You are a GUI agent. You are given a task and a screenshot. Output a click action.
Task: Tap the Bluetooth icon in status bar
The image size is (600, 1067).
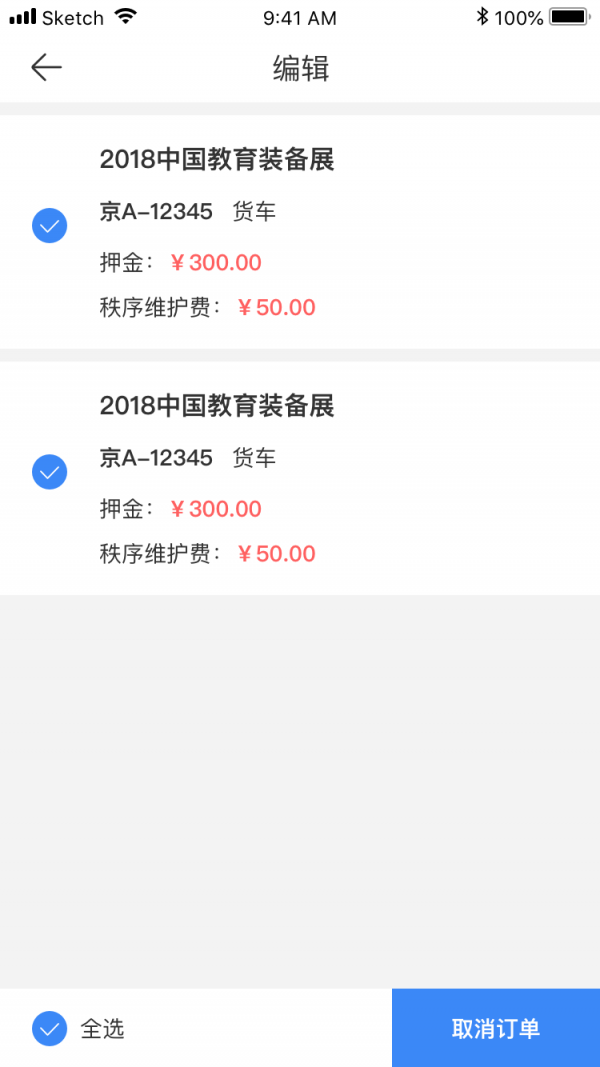tap(482, 17)
